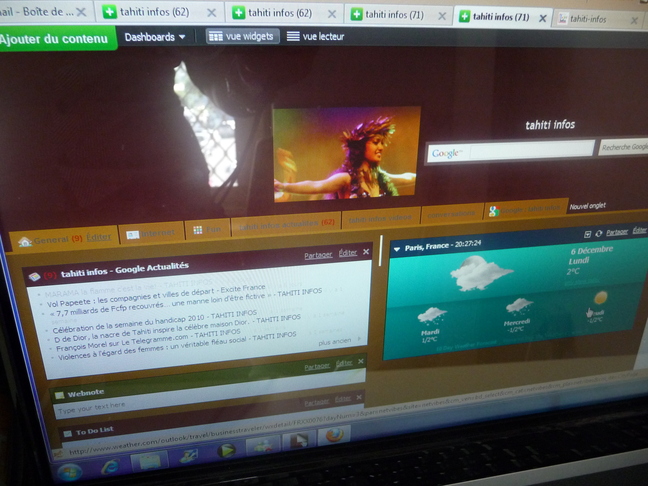Open the Dashboards dropdown

click(x=155, y=37)
